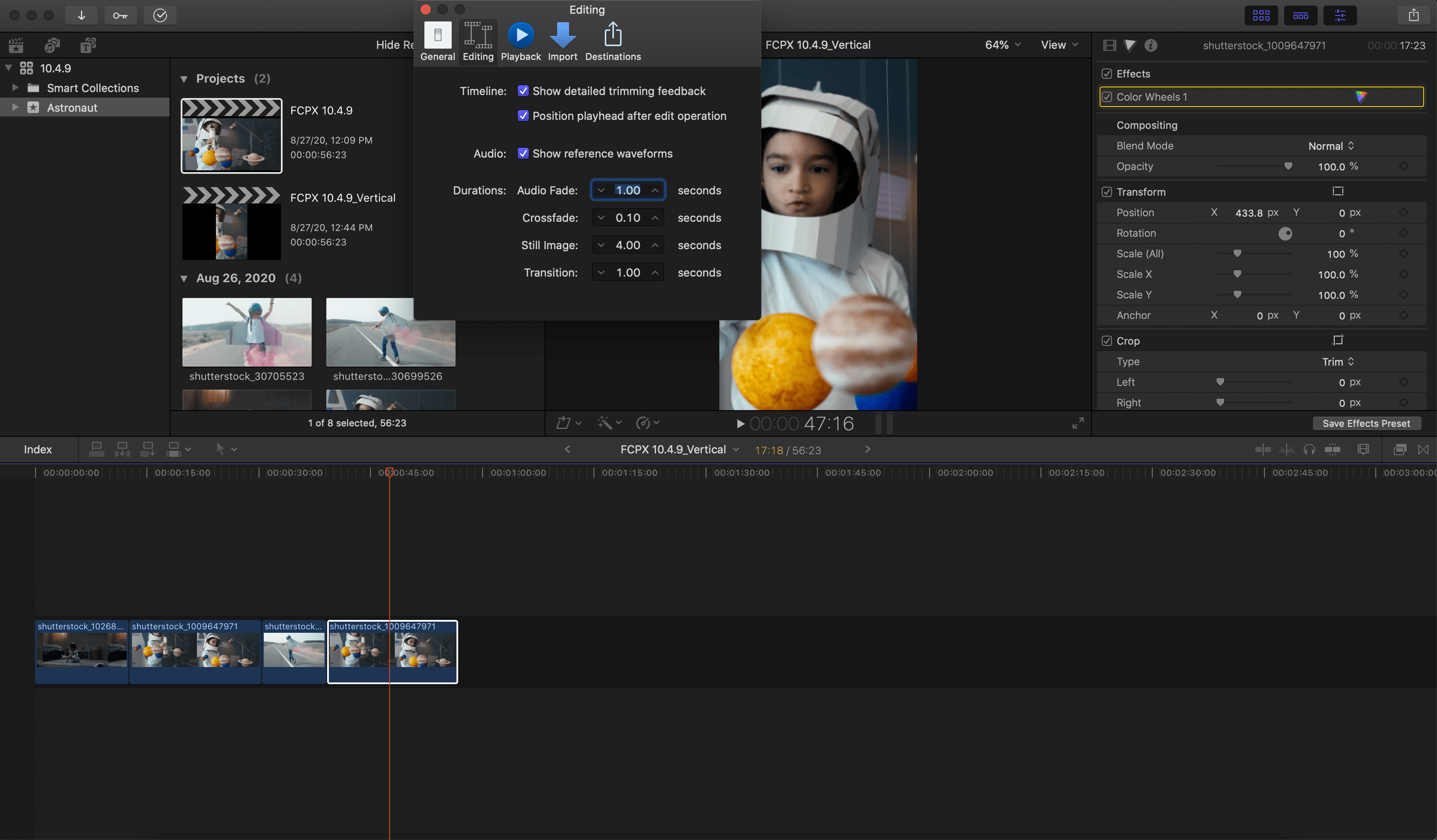Uncheck Show detailed trimming feedback
The width and height of the screenshot is (1437, 840).
tap(523, 91)
